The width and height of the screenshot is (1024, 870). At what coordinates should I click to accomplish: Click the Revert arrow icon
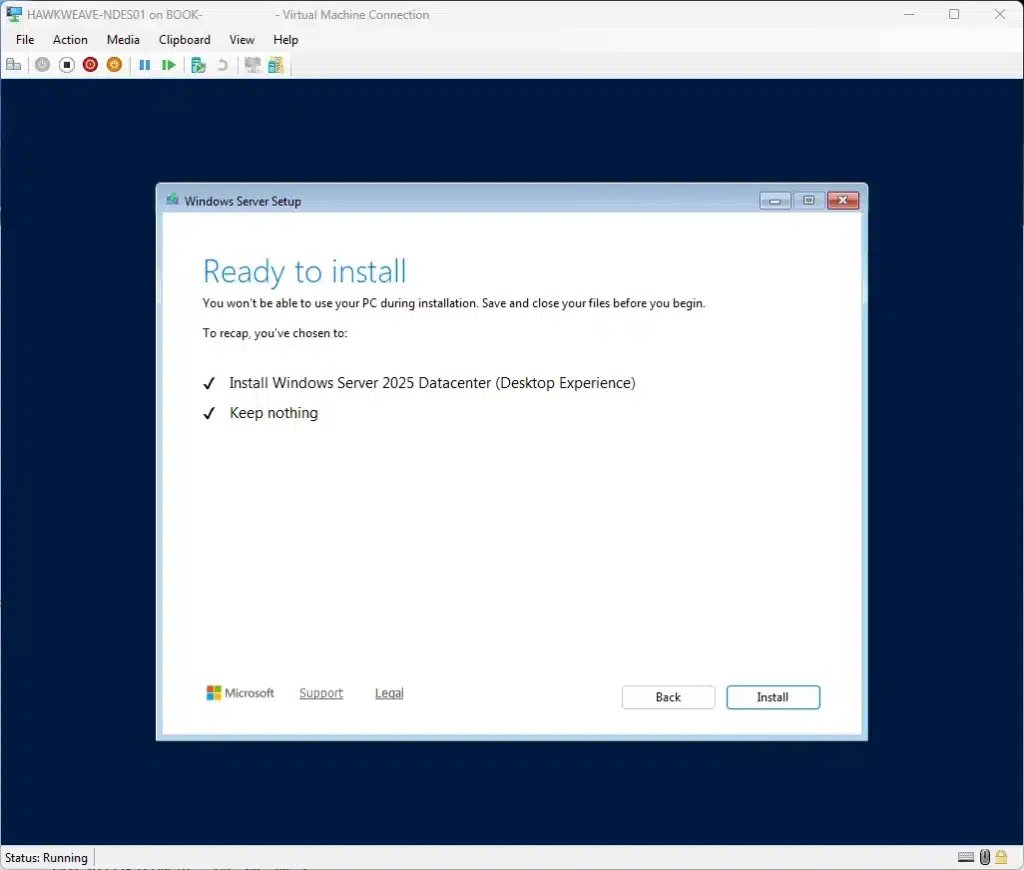222,65
